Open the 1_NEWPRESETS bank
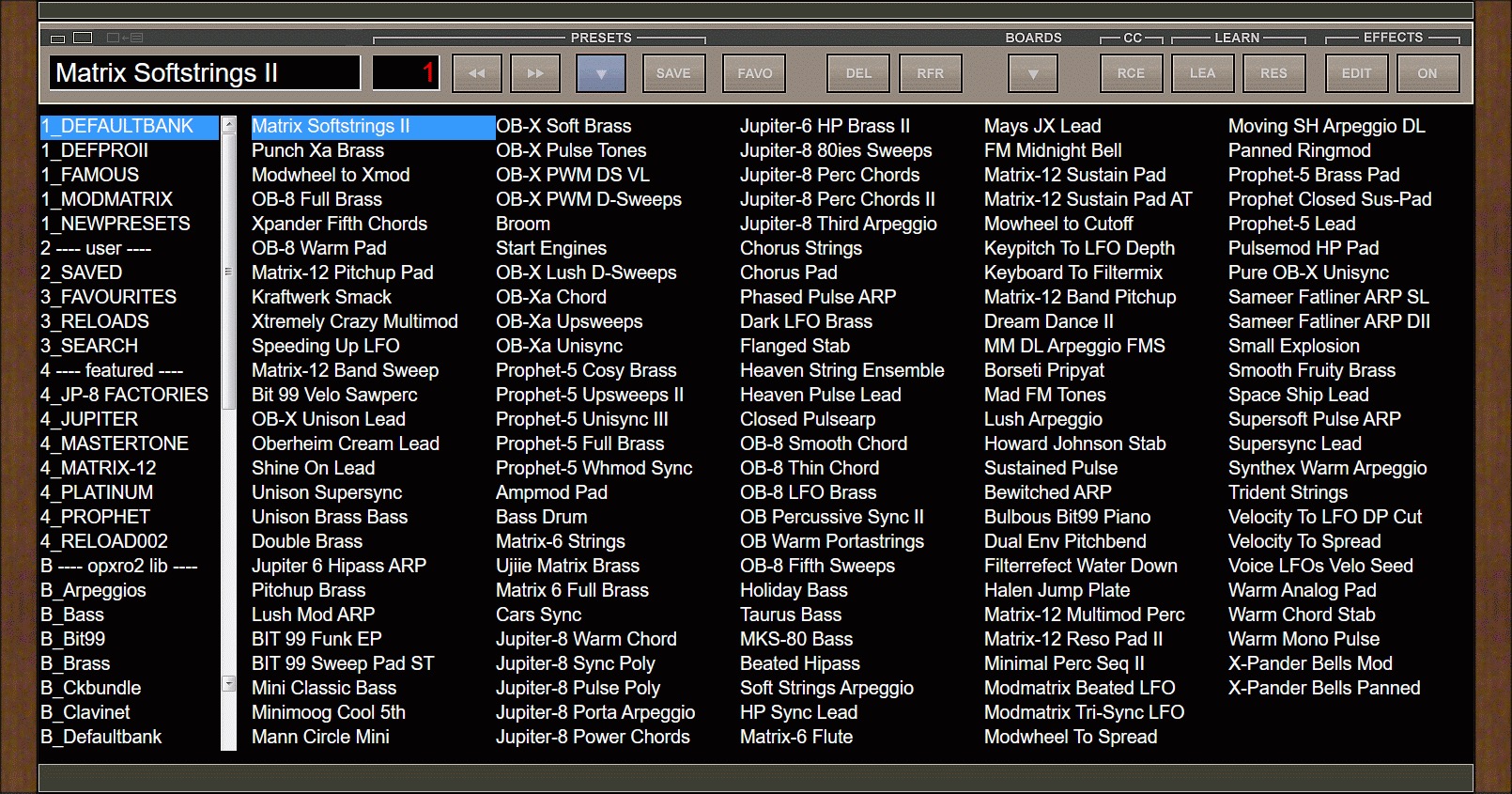Viewport: 1512px width, 794px height. (x=116, y=224)
